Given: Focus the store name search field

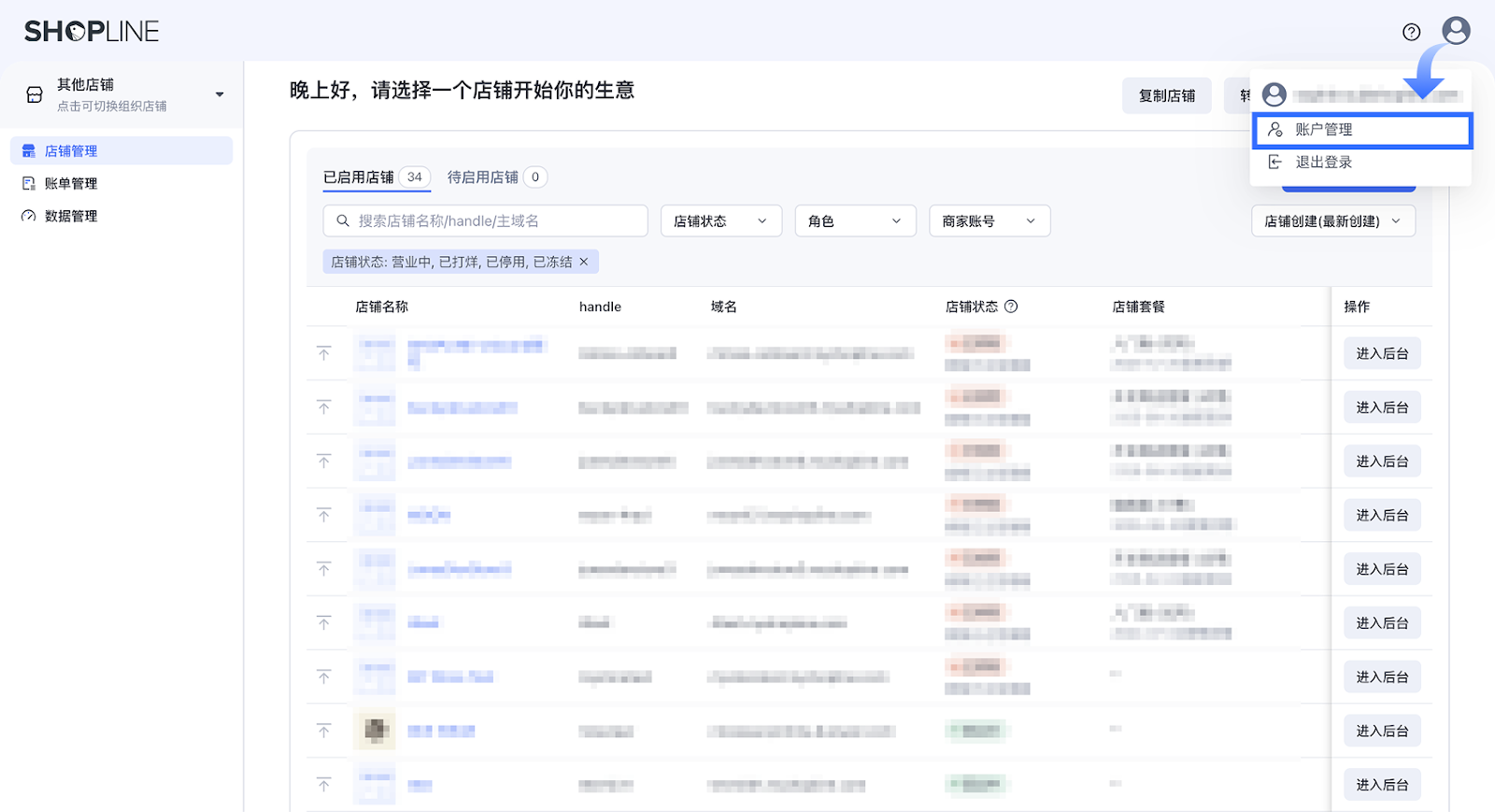Looking at the screenshot, I should coord(495,221).
